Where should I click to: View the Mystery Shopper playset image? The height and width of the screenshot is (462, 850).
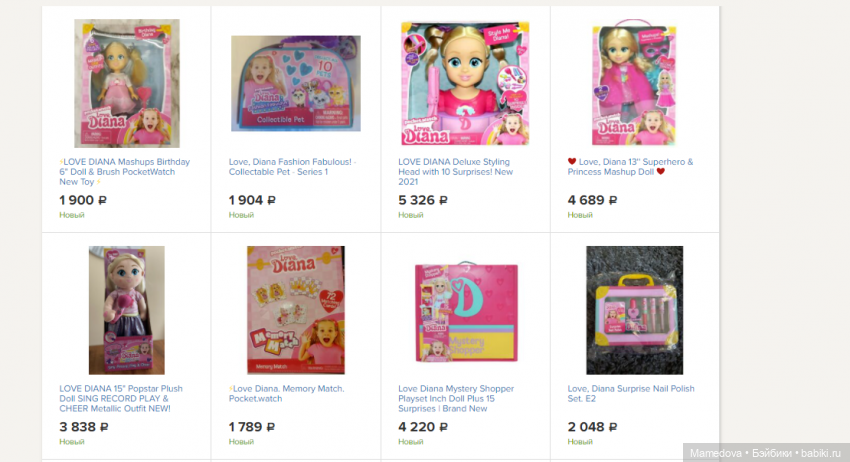tap(466, 311)
